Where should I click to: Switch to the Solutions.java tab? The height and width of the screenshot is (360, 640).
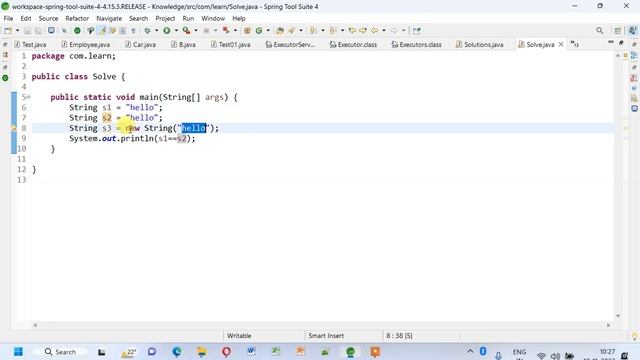480,44
